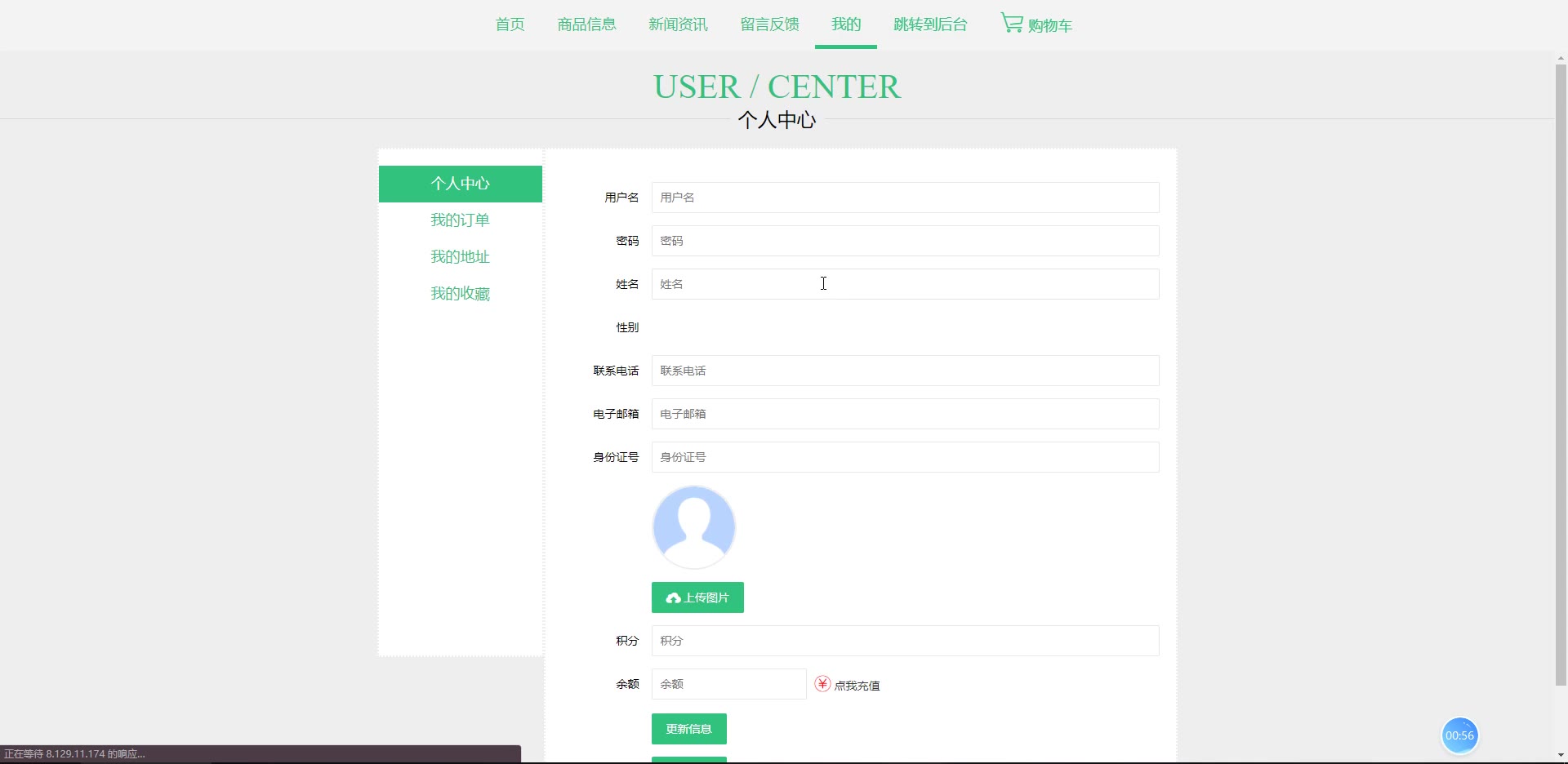Screen dimensions: 1568x764
Task: Open 我的订单 in the sidebar
Action: 461,220
